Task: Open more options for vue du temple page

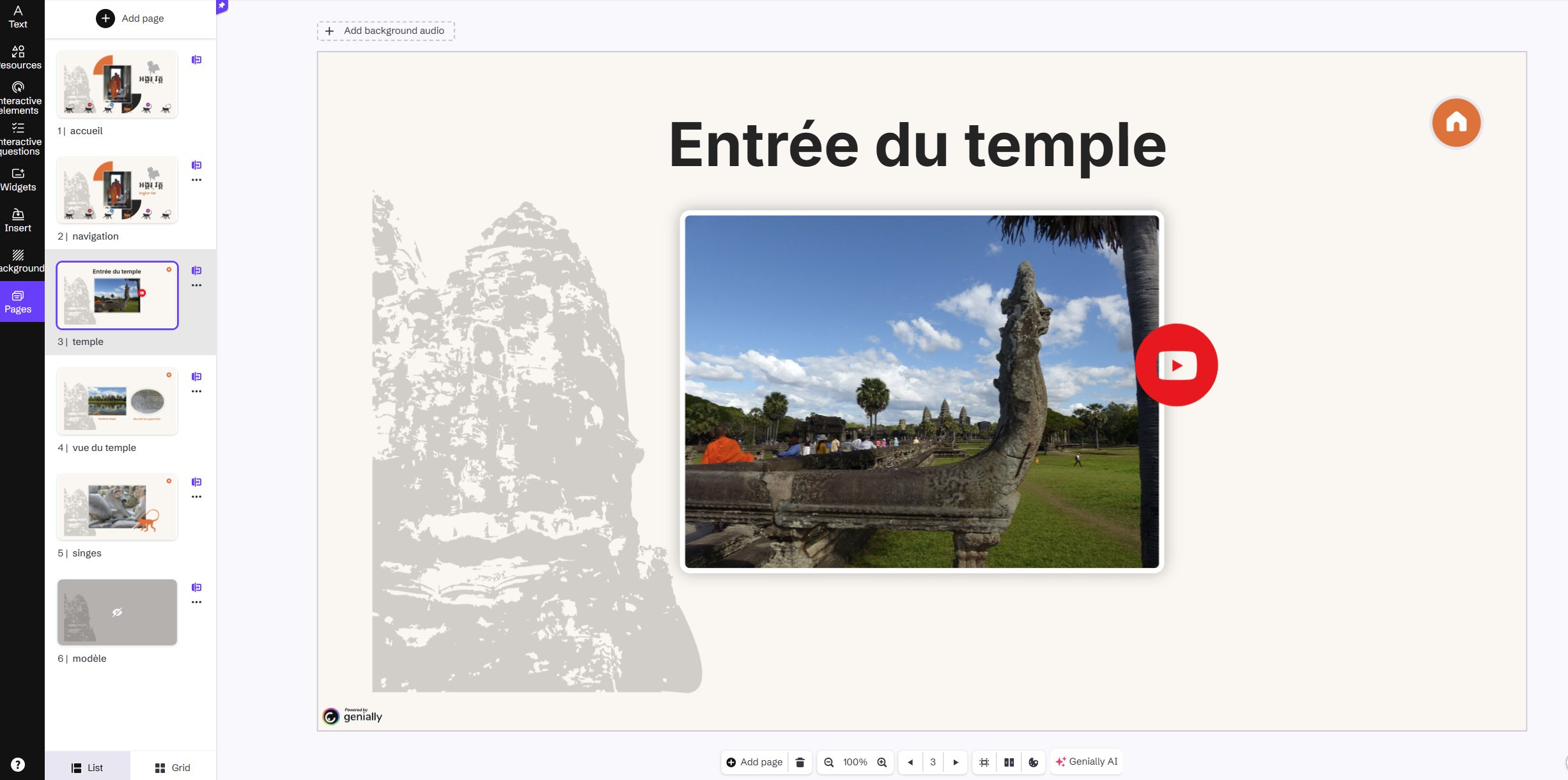Action: click(x=196, y=392)
